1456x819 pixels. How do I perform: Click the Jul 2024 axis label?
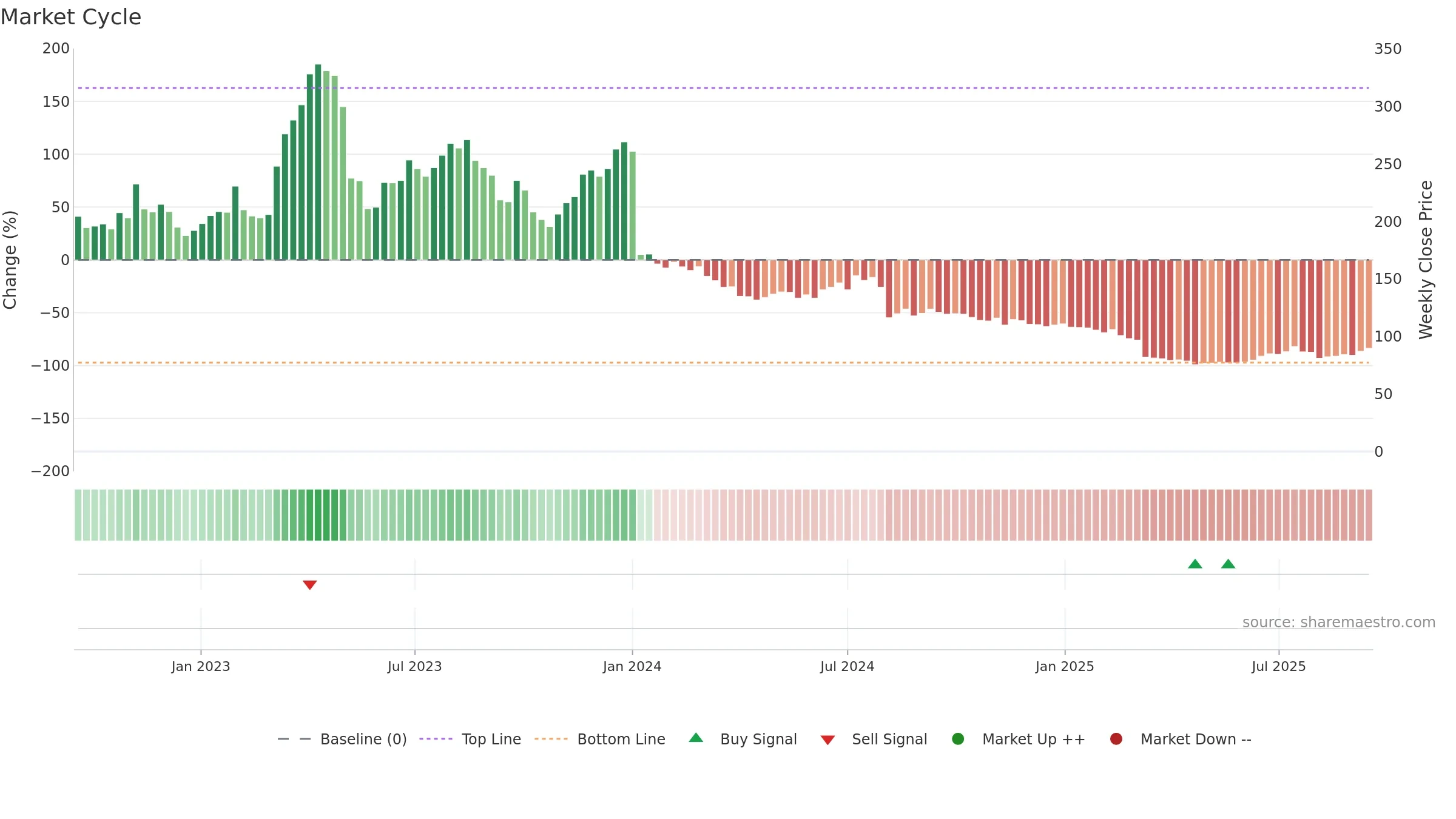tap(848, 666)
